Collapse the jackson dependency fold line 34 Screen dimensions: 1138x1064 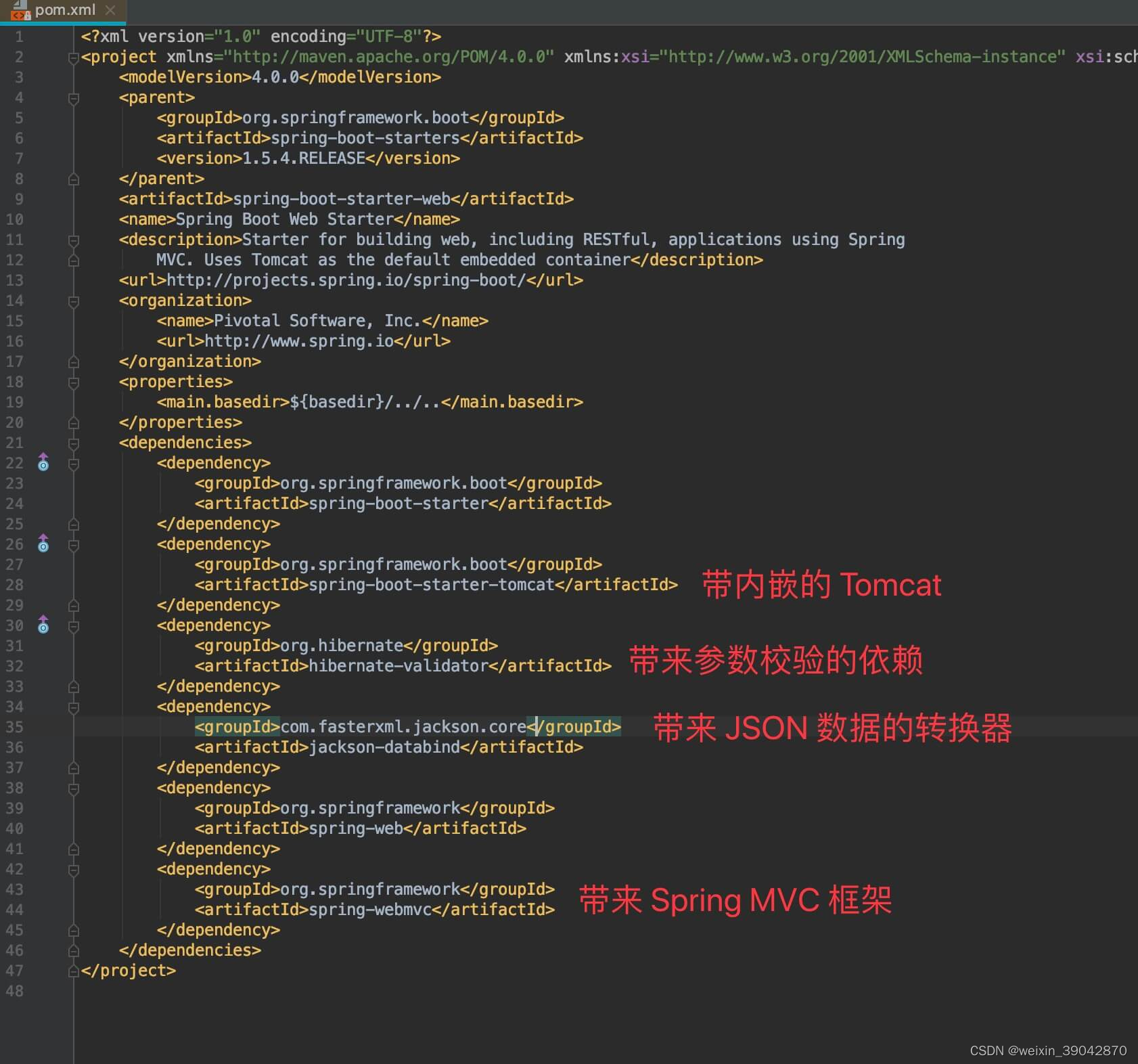click(74, 708)
